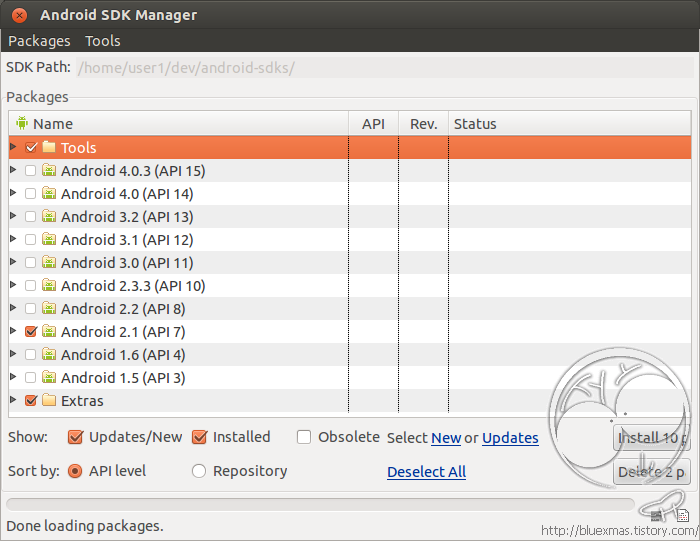This screenshot has height=541, width=700.
Task: Open the Tools menu
Action: tap(103, 41)
